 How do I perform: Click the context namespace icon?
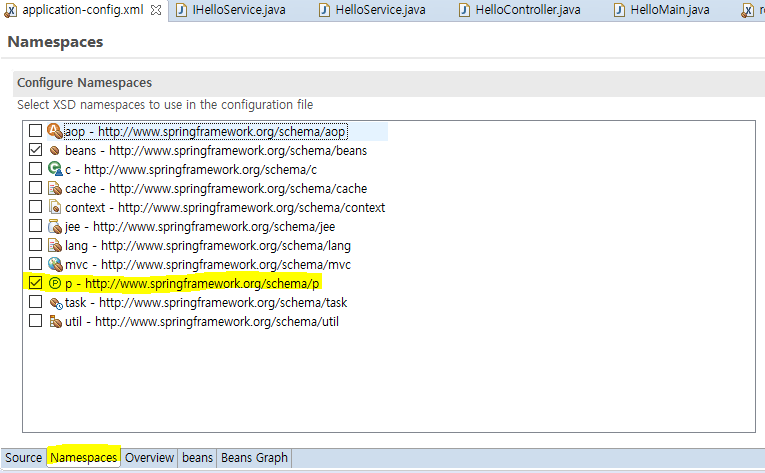click(55, 207)
